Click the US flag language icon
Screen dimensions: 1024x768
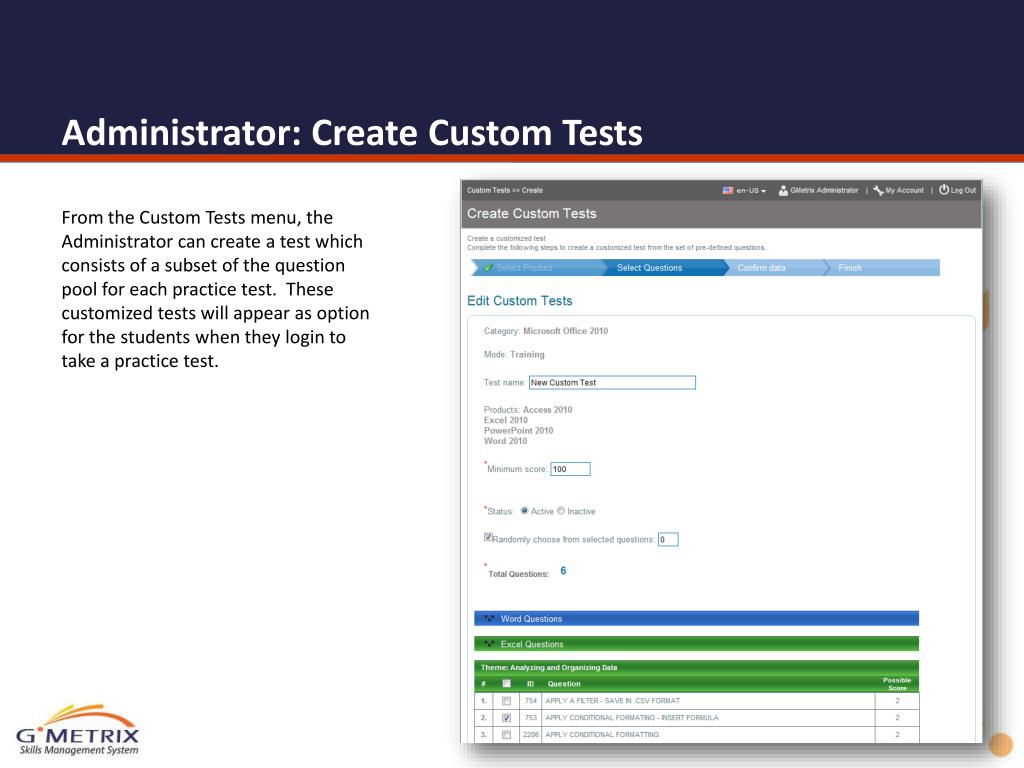(x=728, y=191)
